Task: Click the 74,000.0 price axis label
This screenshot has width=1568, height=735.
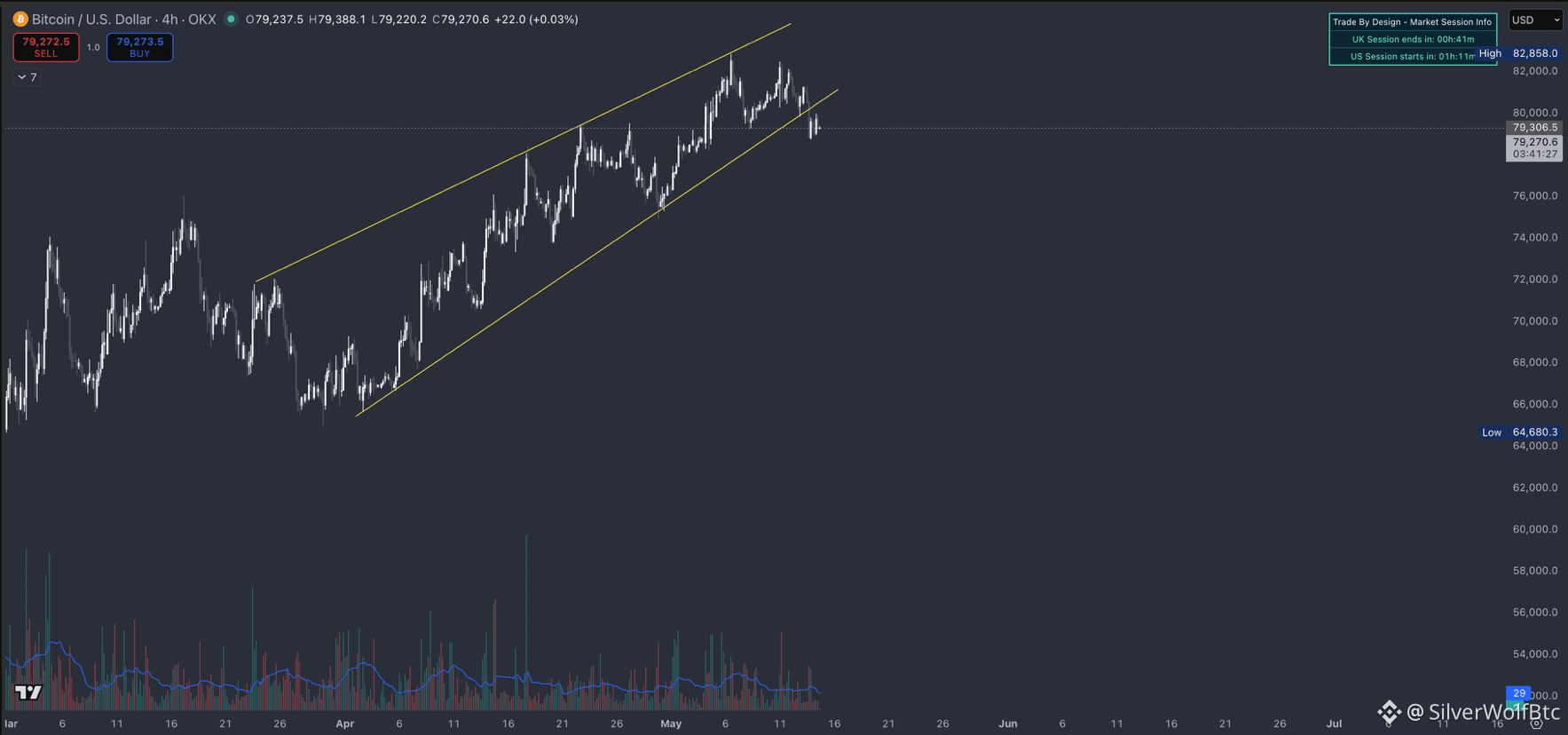Action: [1535, 238]
